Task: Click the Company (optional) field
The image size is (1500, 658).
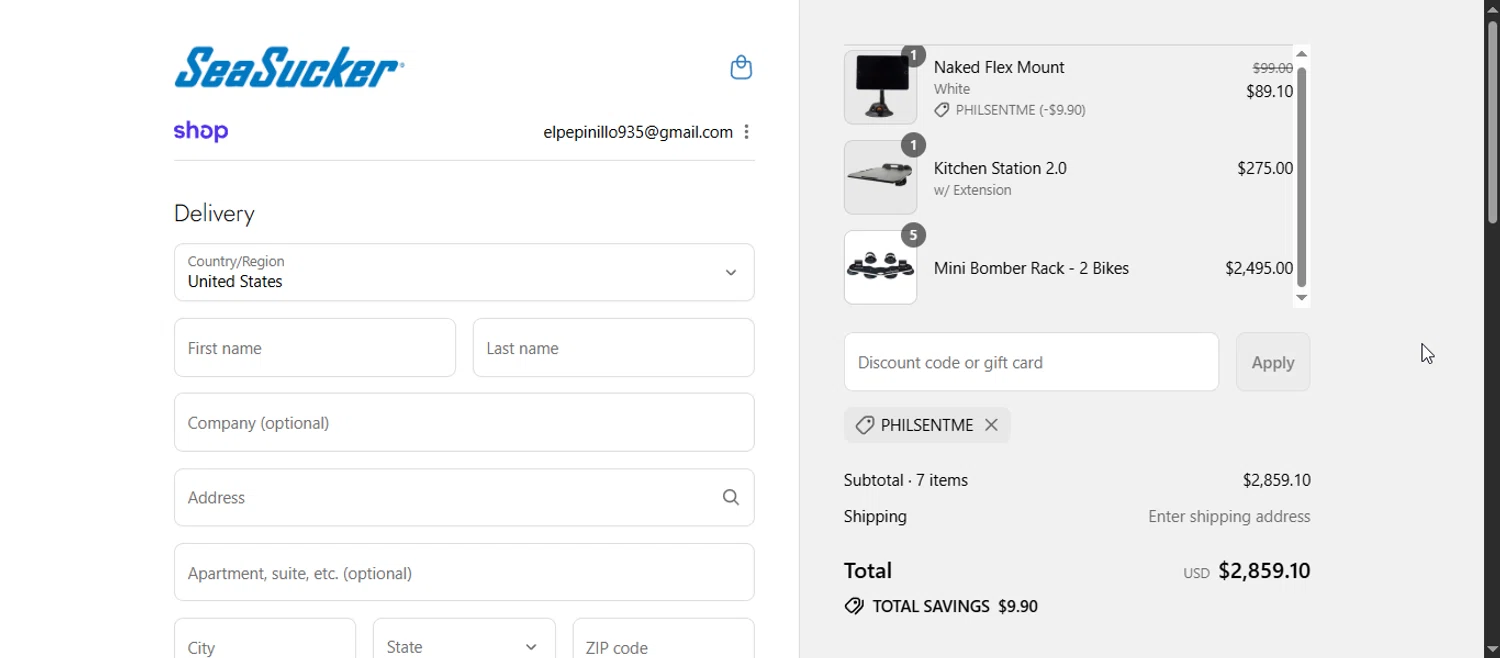Action: pos(464,422)
